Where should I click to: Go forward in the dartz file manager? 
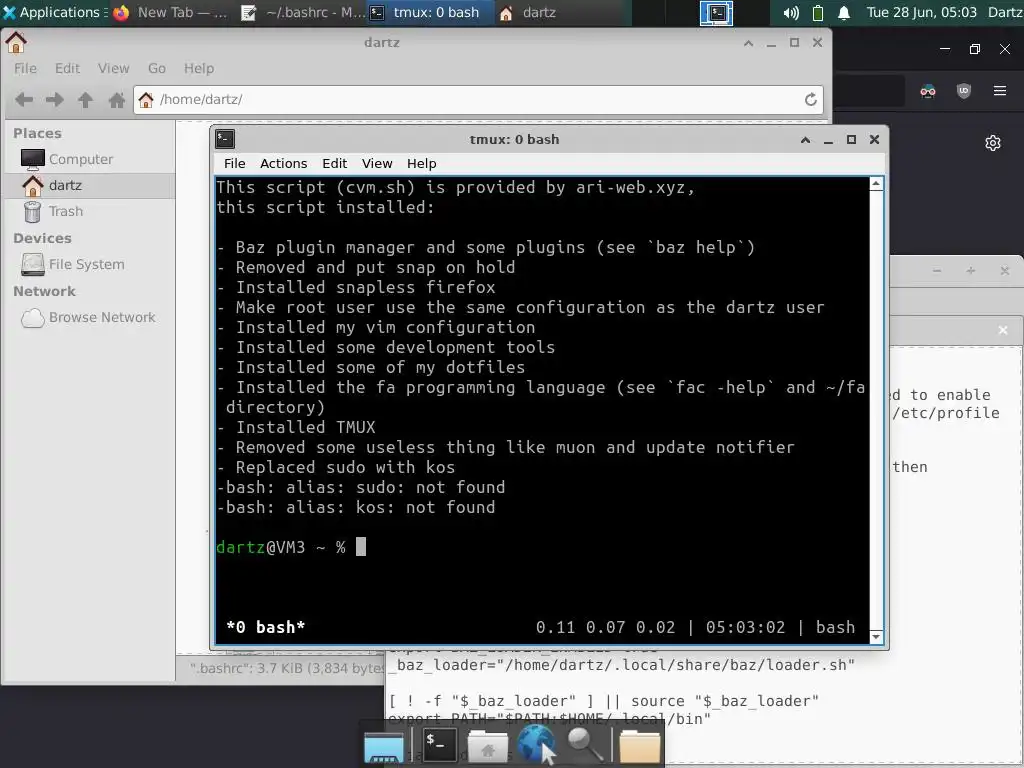coord(55,99)
